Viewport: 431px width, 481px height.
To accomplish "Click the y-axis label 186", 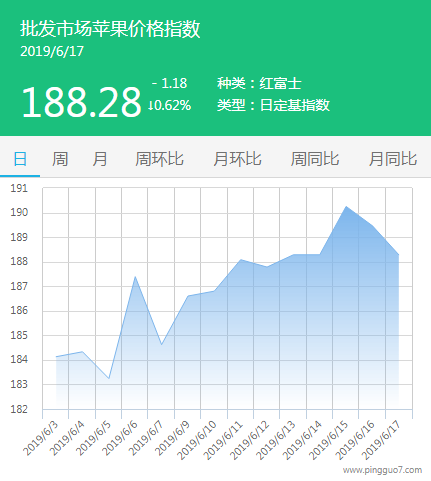I will 19,310.
